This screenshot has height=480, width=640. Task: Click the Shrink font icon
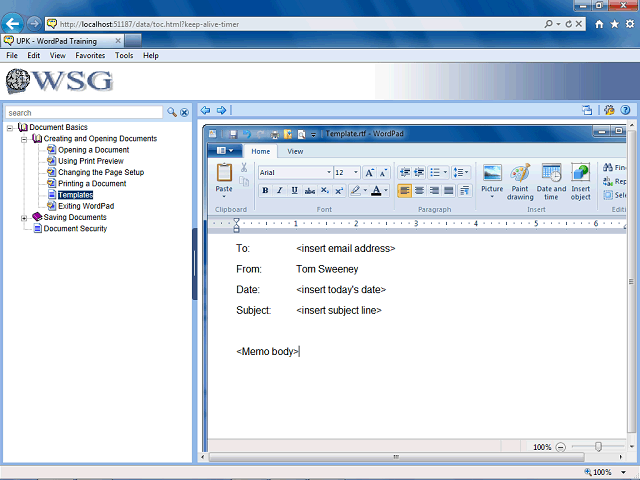click(x=383, y=173)
